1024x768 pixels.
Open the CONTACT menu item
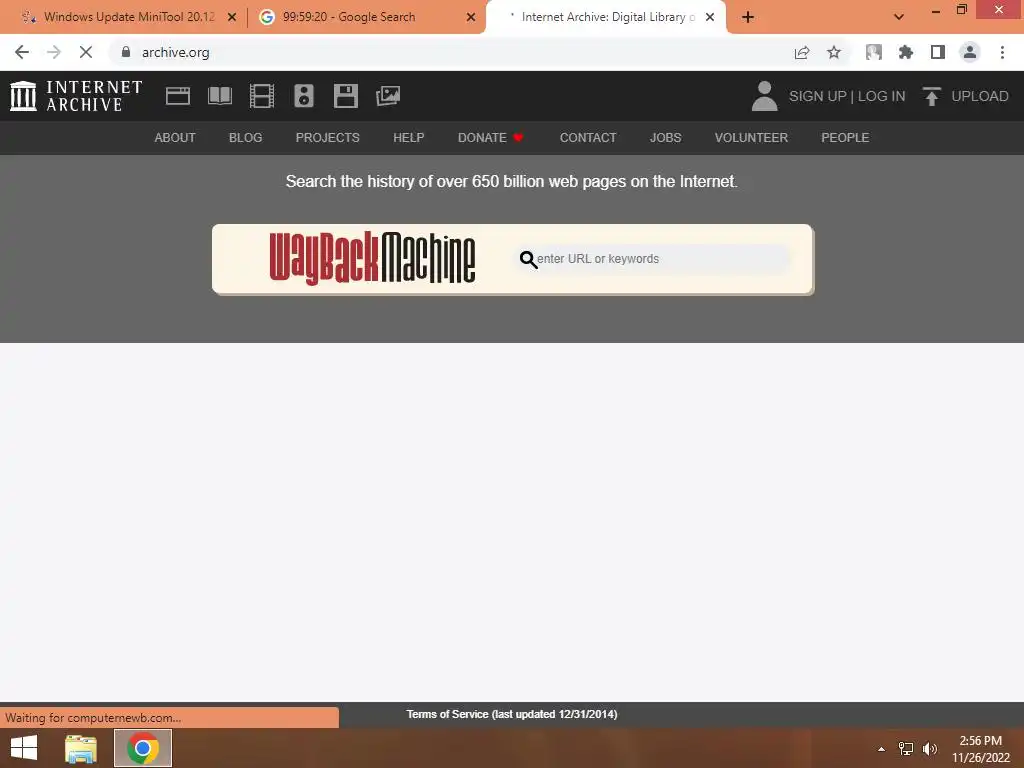point(588,138)
